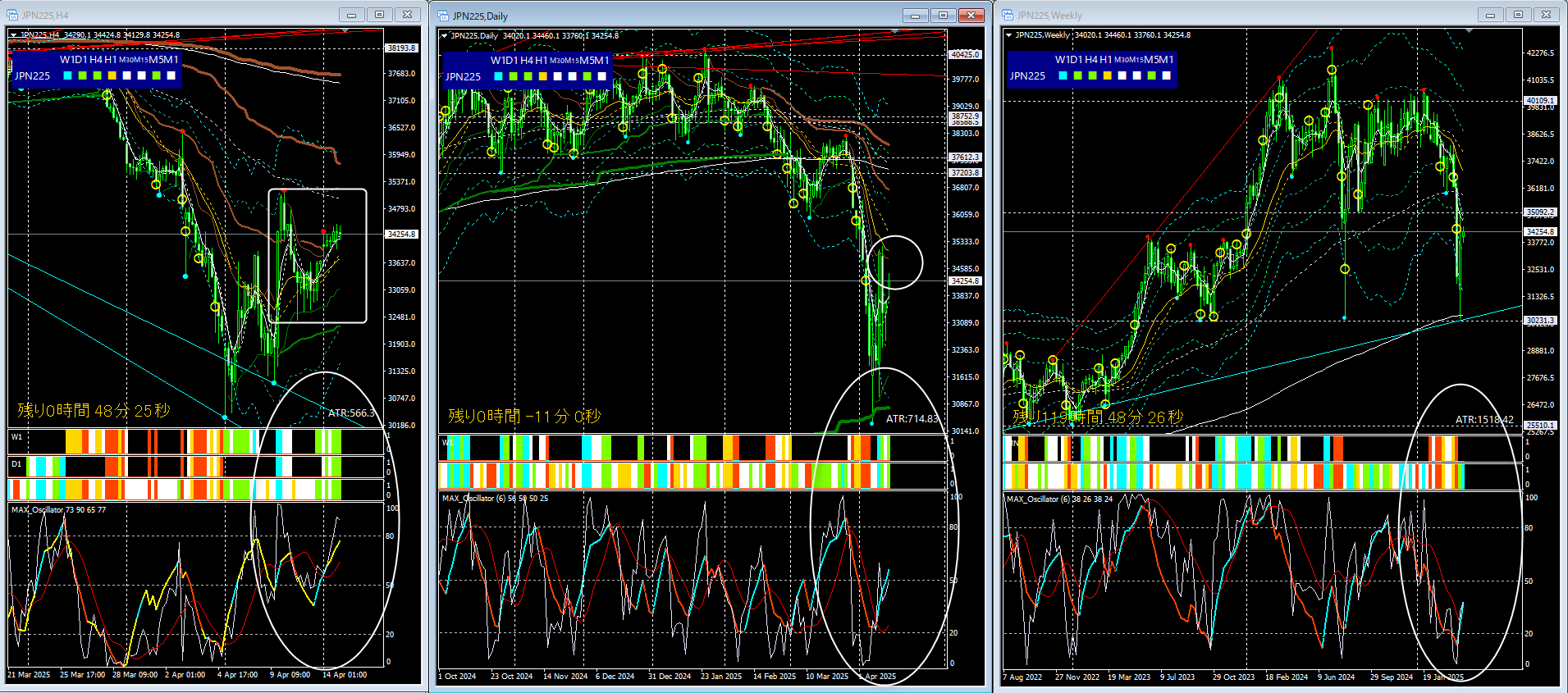
Task: Click the 30231.3 price label in Weekly window
Action: coord(1540,321)
